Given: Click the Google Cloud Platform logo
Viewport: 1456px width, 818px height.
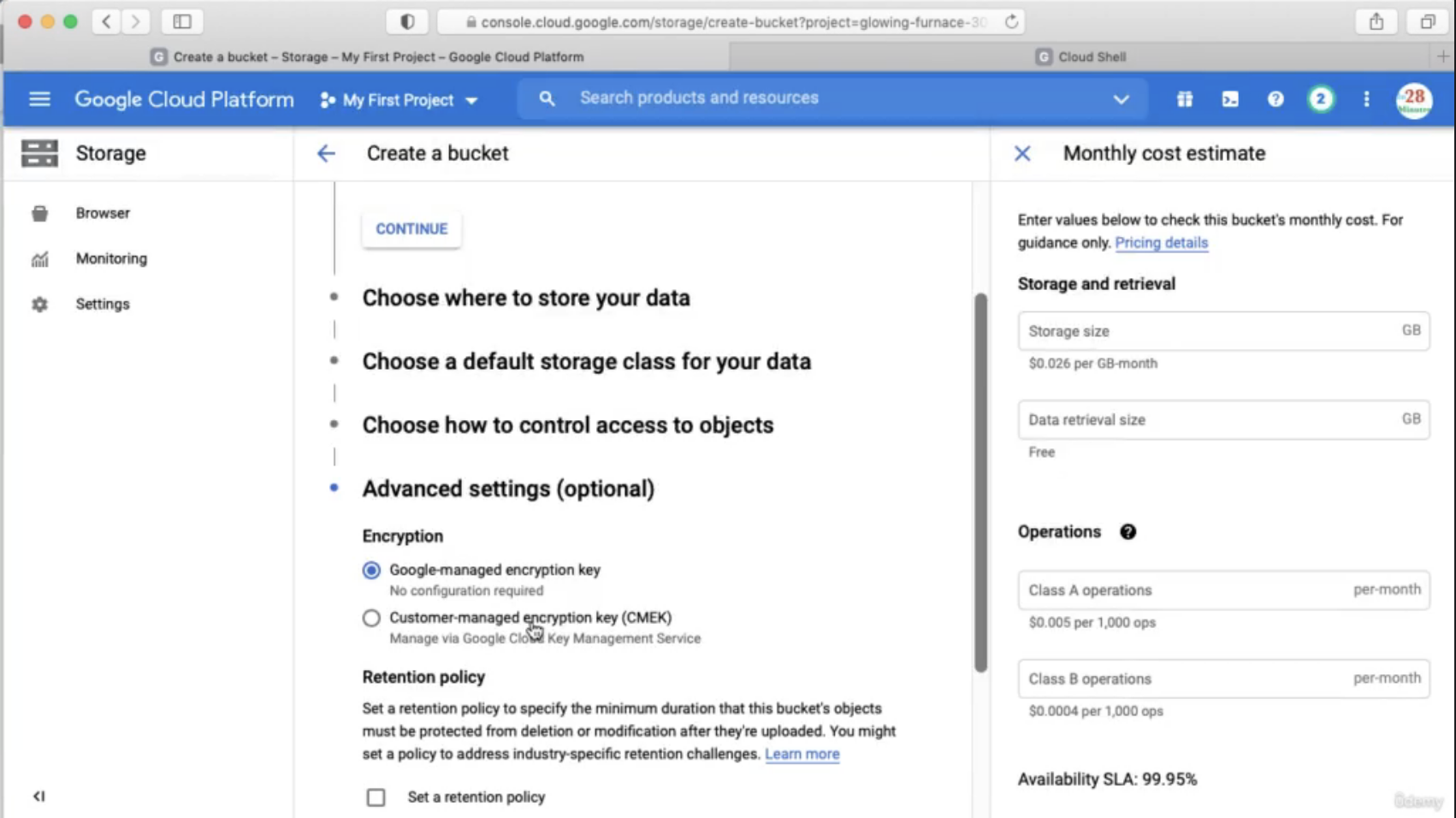Looking at the screenshot, I should 184,99.
